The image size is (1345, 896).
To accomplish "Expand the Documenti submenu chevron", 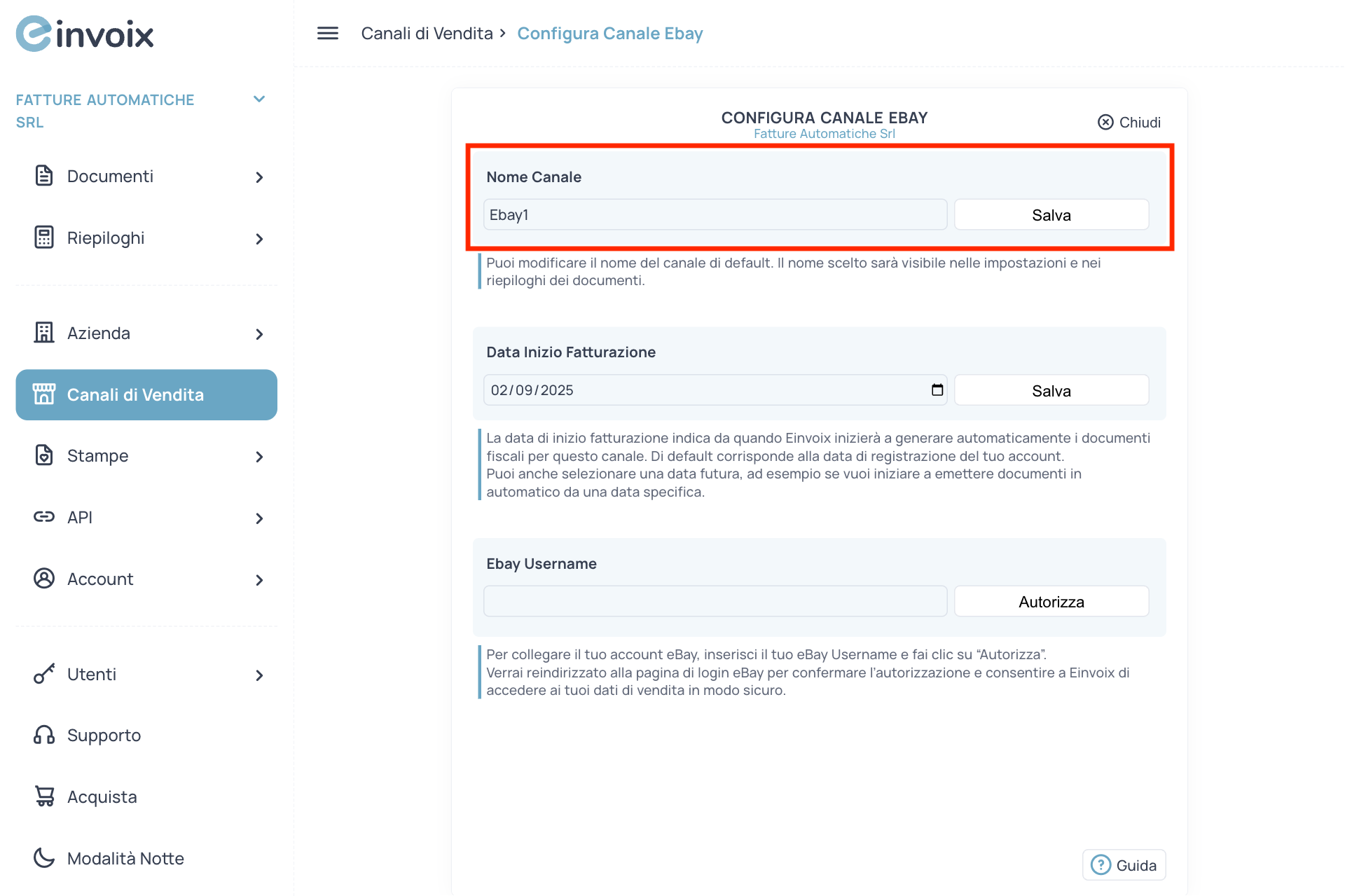I will click(x=260, y=177).
